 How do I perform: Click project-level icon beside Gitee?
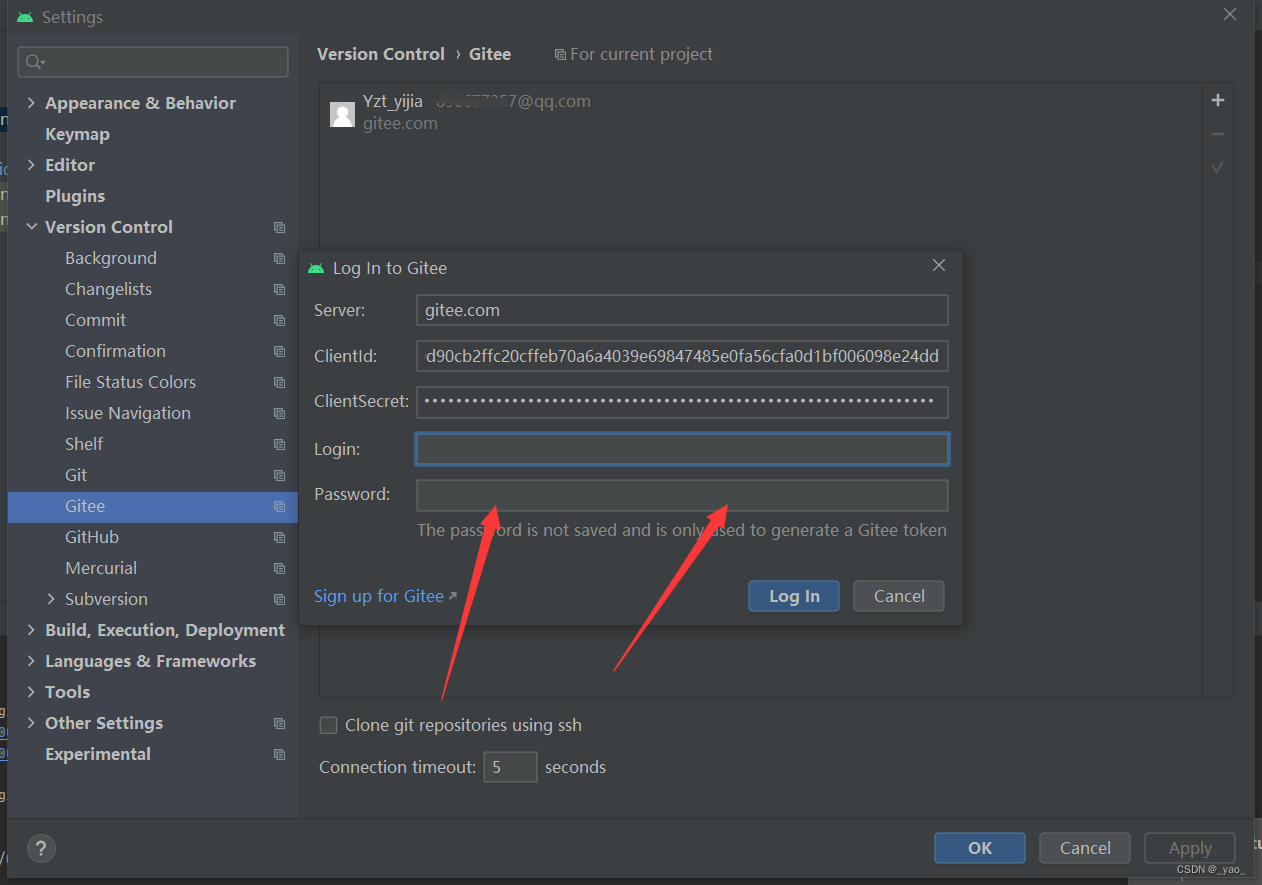point(279,506)
